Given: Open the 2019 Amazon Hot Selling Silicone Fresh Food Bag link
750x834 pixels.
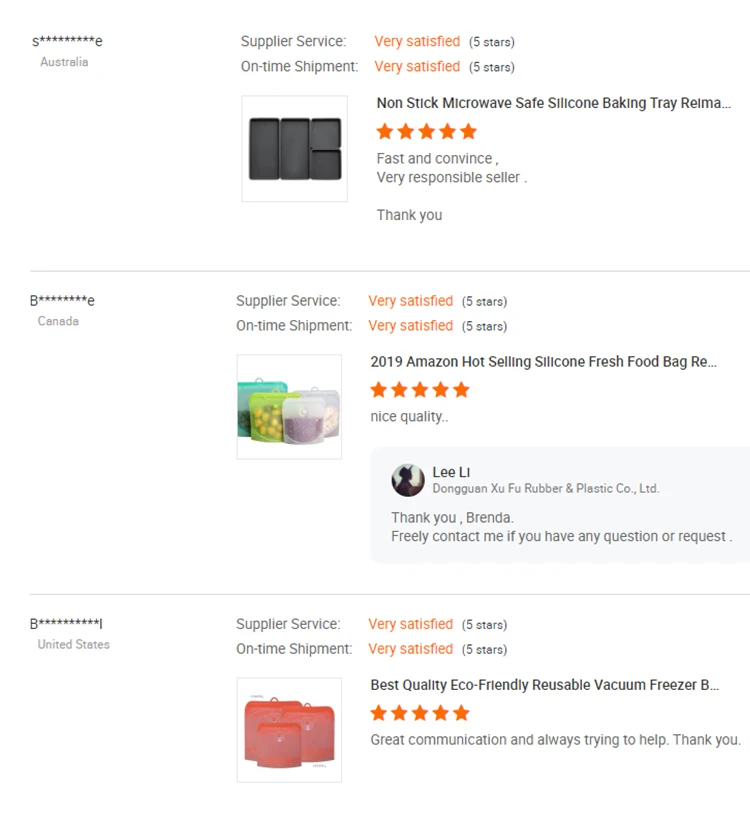Looking at the screenshot, I should (543, 362).
